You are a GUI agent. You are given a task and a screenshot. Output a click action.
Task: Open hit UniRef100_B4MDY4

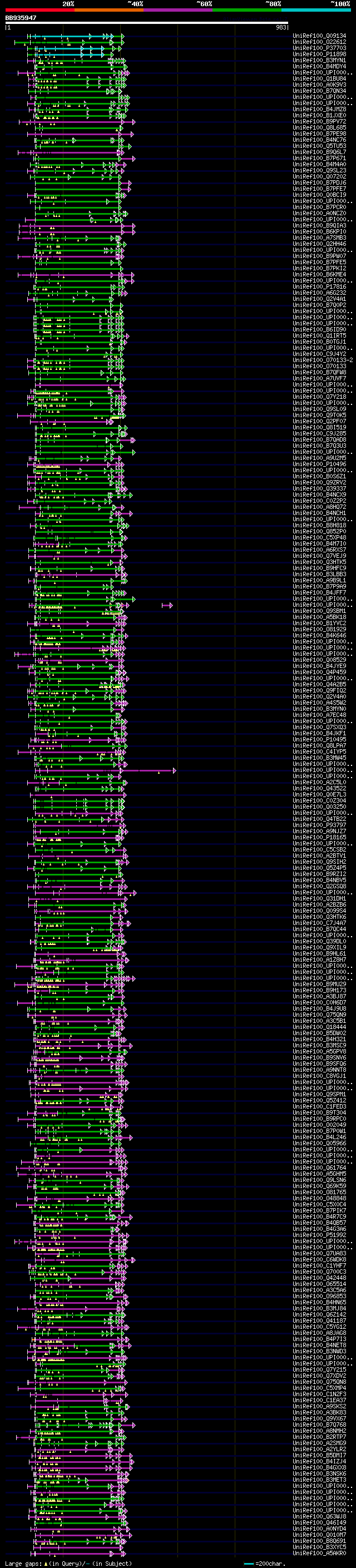click(x=319, y=66)
